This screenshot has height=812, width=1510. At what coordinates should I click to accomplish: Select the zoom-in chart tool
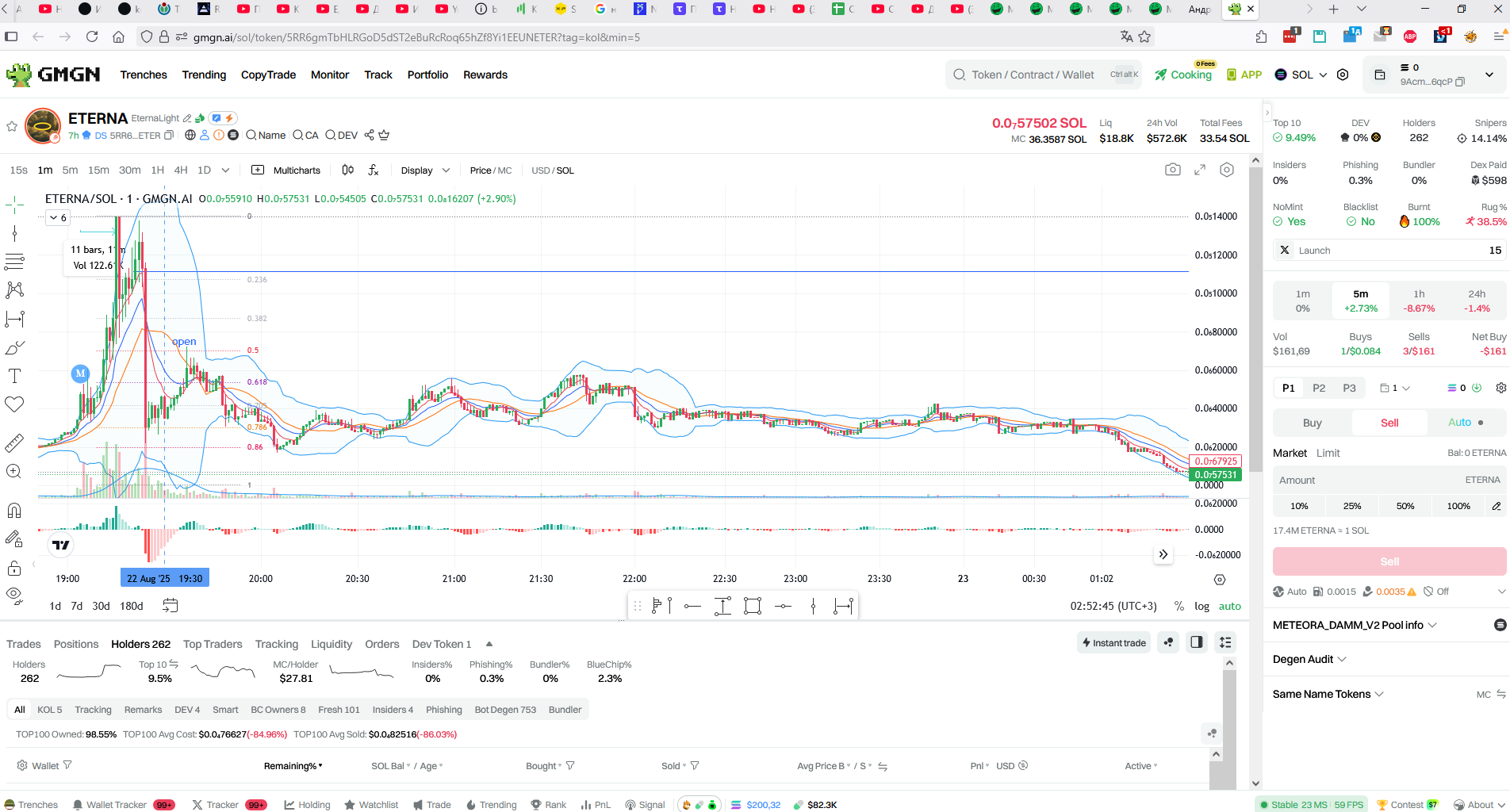click(14, 471)
